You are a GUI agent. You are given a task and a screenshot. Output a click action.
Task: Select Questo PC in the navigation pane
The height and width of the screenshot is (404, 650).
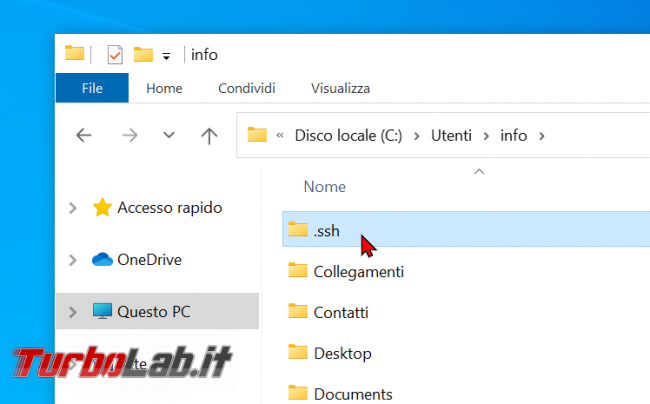154,312
